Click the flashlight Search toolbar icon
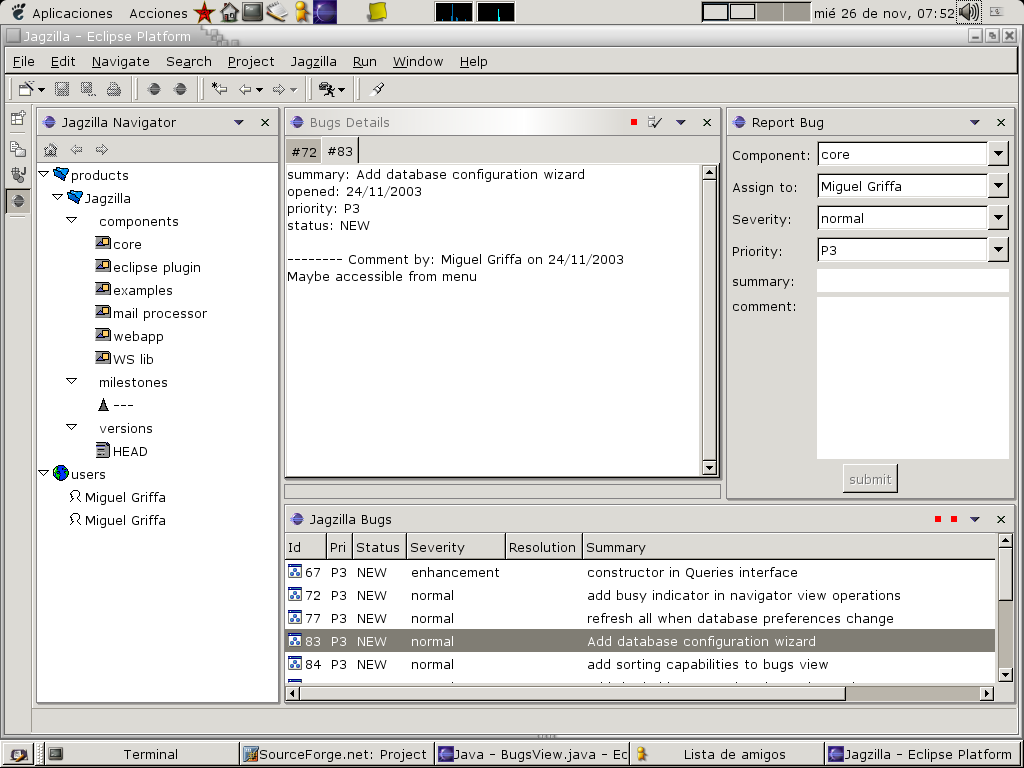The width and height of the screenshot is (1024, 768). tap(377, 89)
